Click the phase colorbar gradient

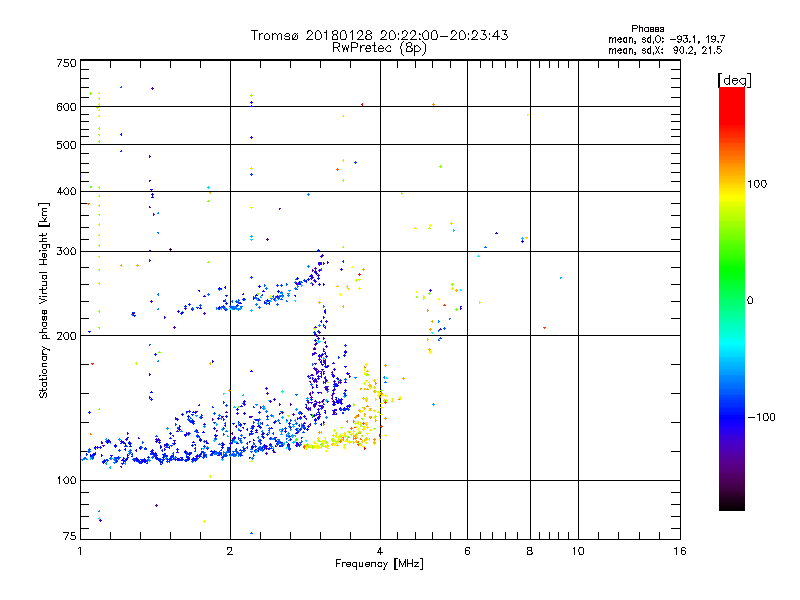732,298
